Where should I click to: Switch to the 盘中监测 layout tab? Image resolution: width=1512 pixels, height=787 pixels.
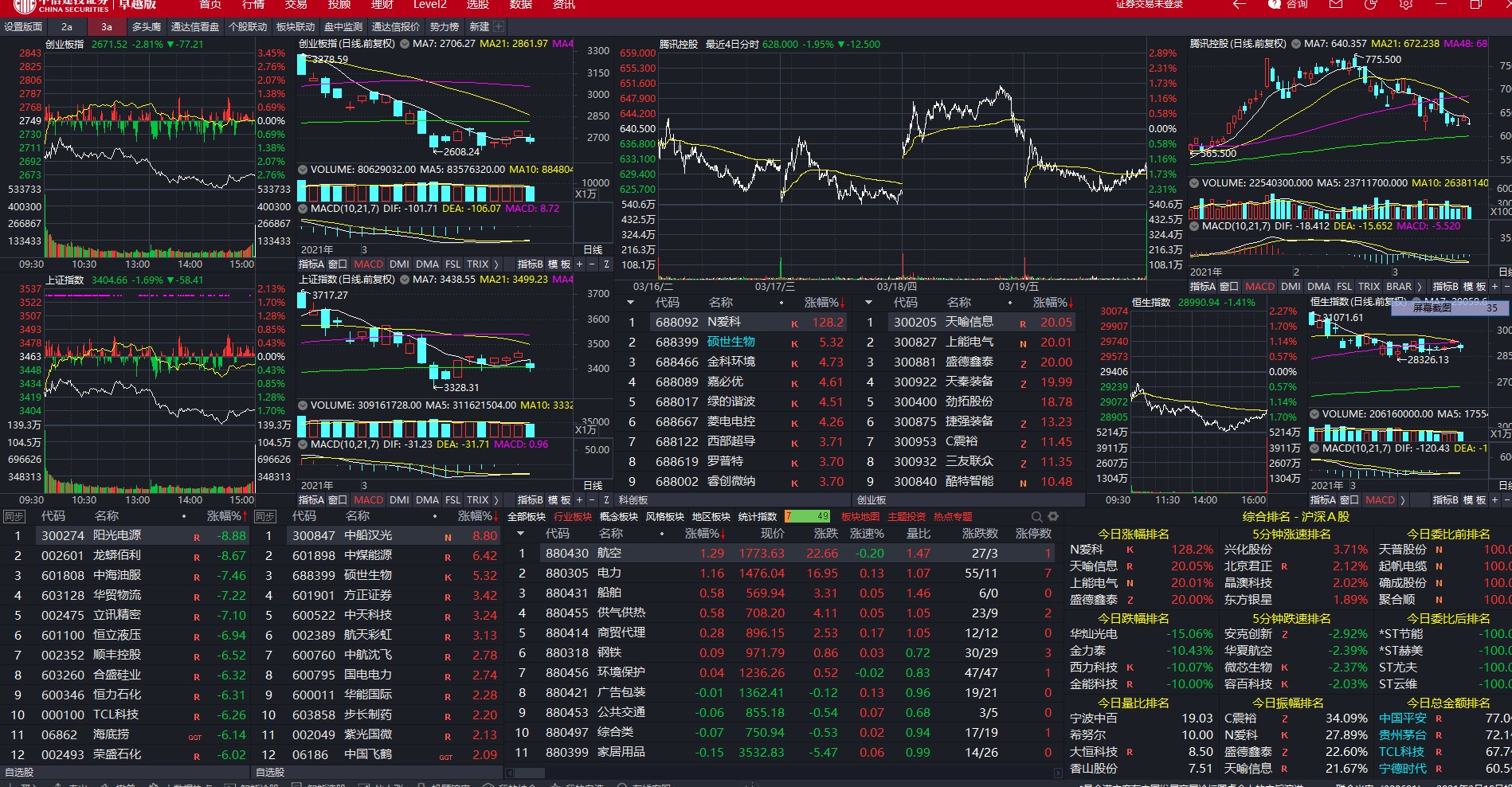[343, 26]
